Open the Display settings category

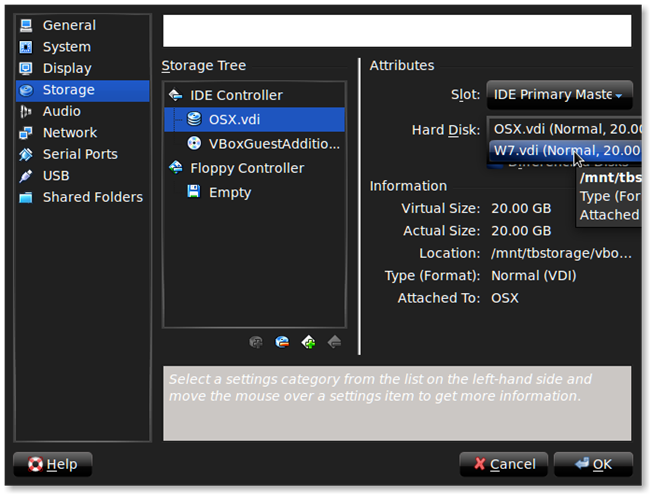click(x=82, y=68)
